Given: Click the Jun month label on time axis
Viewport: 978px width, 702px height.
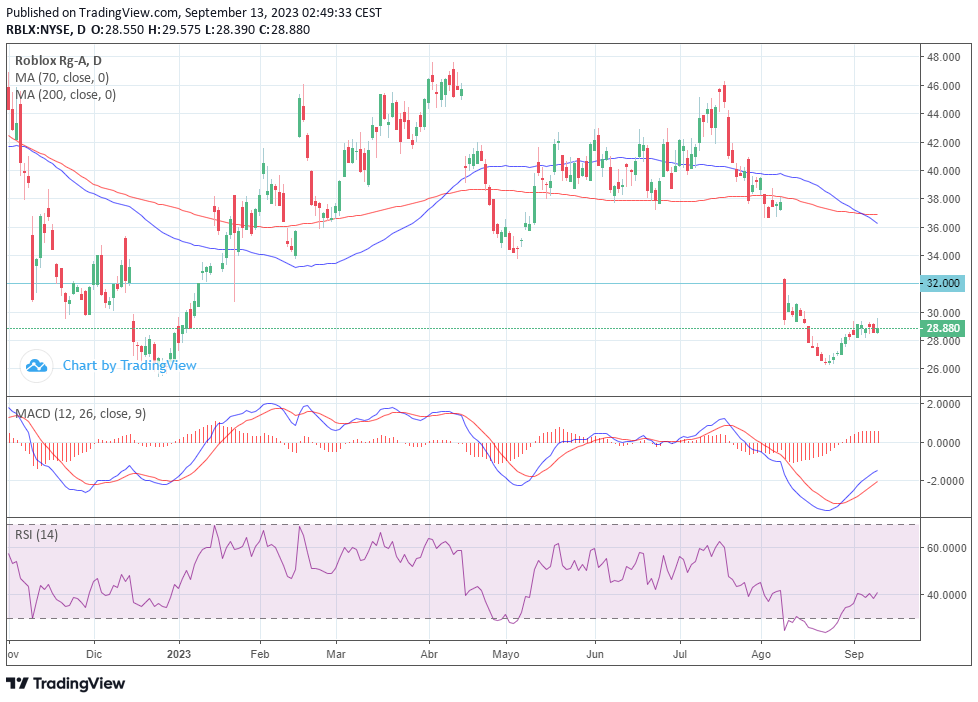Looking at the screenshot, I should pyautogui.click(x=595, y=654).
